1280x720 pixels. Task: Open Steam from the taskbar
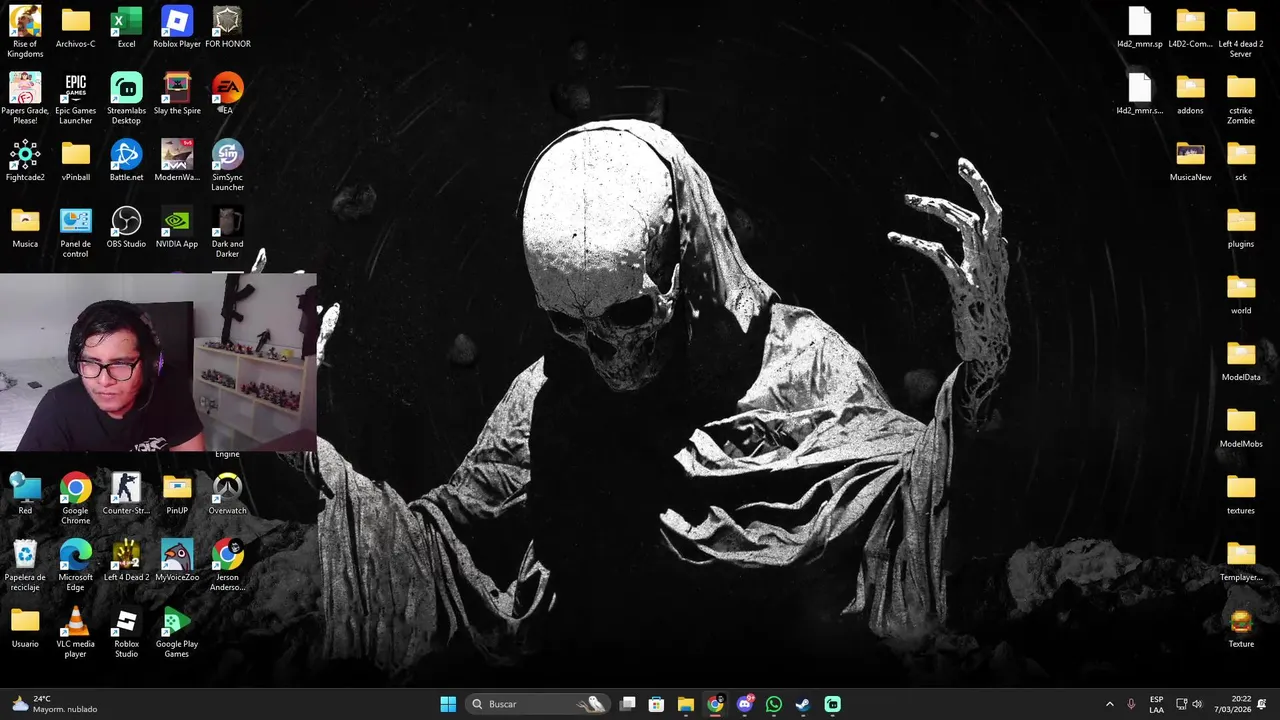tap(803, 704)
